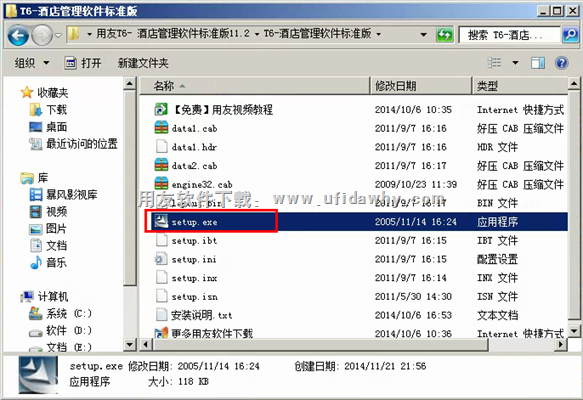Select setup.isn file icon
This screenshot has height=400, width=583.
[161, 296]
